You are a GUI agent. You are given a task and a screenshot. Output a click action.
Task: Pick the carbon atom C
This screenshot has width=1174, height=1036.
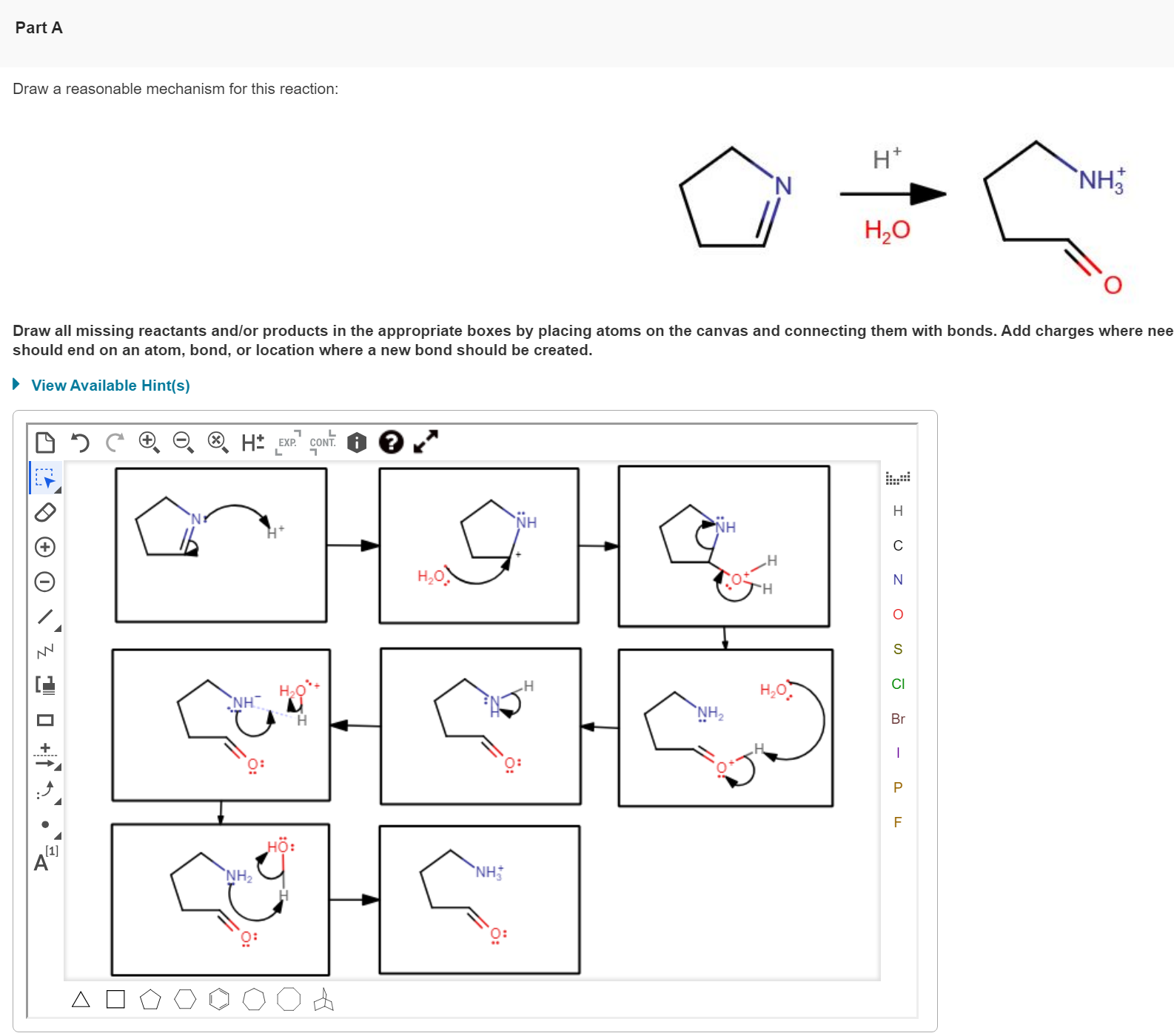898,545
